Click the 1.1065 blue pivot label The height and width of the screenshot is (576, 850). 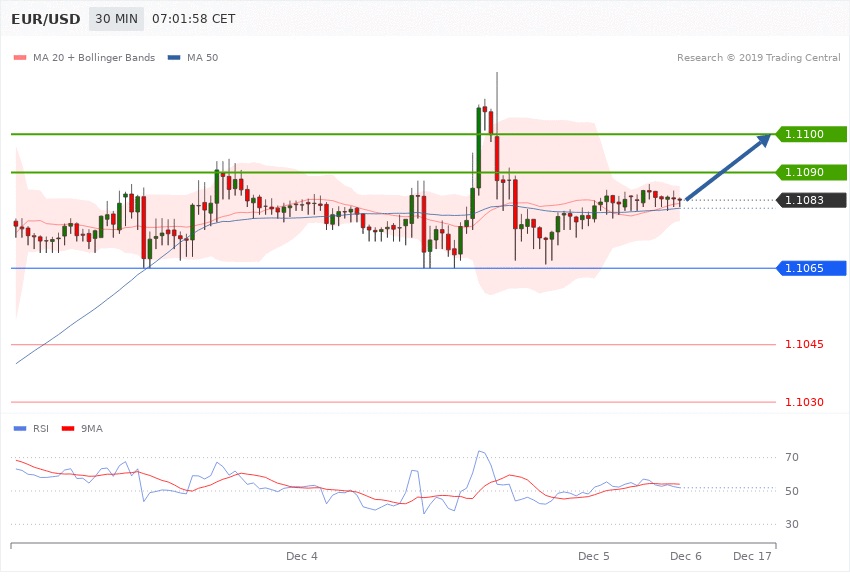click(x=811, y=268)
